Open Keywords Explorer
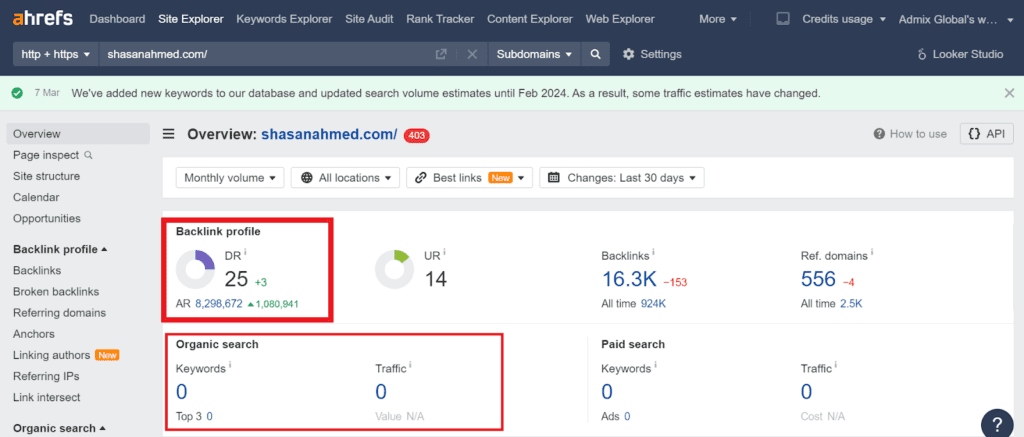 284,19
